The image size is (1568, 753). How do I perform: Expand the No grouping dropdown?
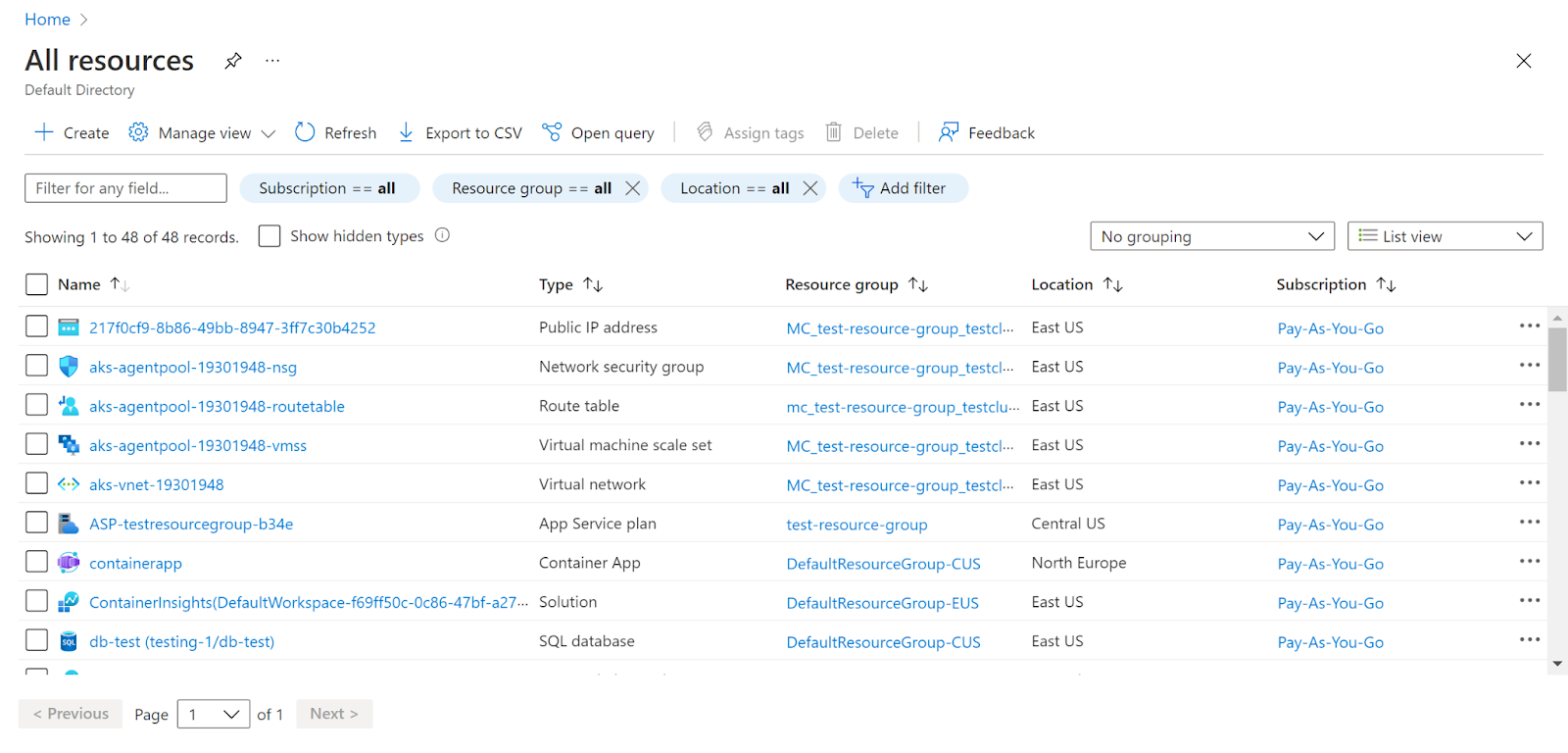point(1211,236)
